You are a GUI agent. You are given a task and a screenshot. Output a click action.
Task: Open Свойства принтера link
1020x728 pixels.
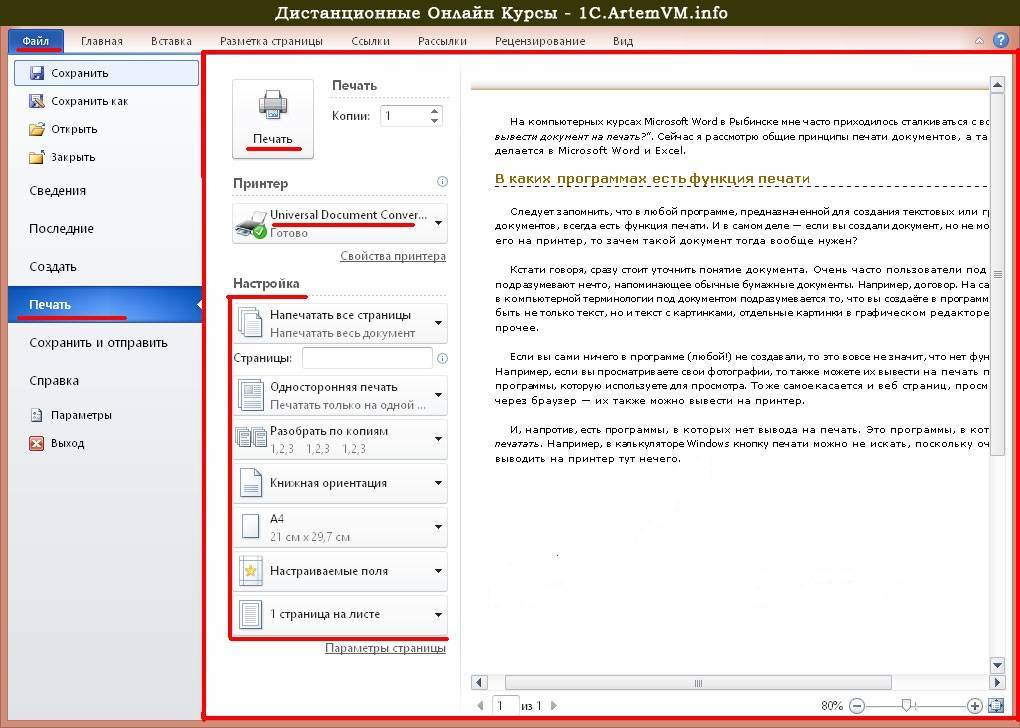[x=392, y=256]
